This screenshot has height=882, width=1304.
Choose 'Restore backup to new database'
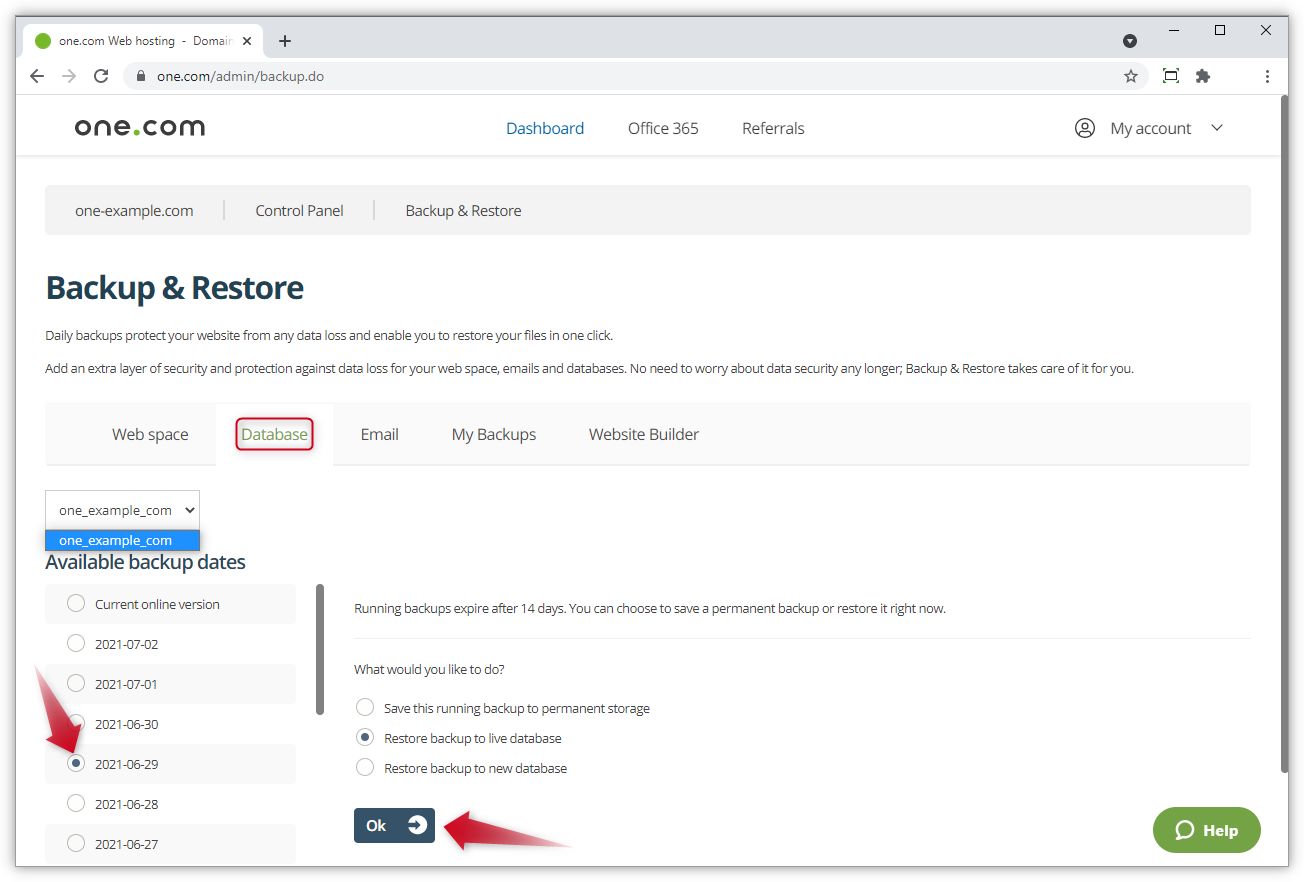coord(365,767)
